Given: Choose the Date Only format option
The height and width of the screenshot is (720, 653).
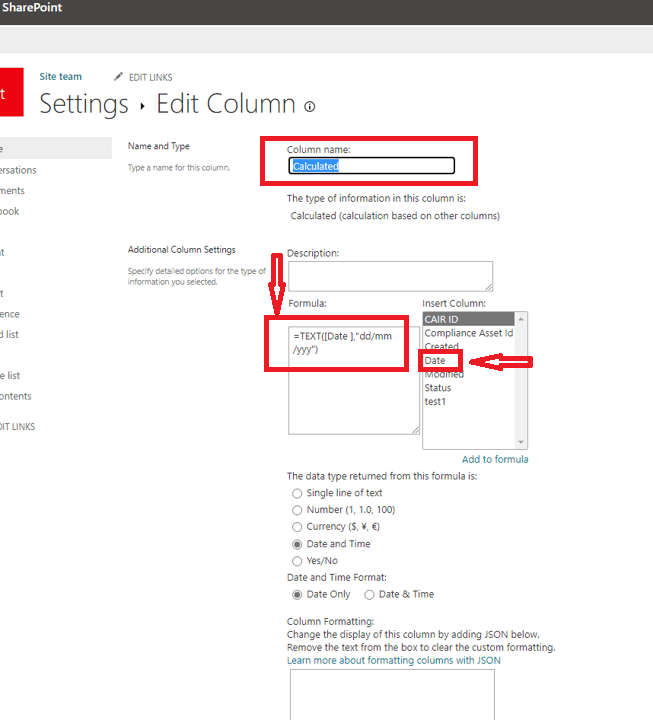Looking at the screenshot, I should pyautogui.click(x=297, y=595).
